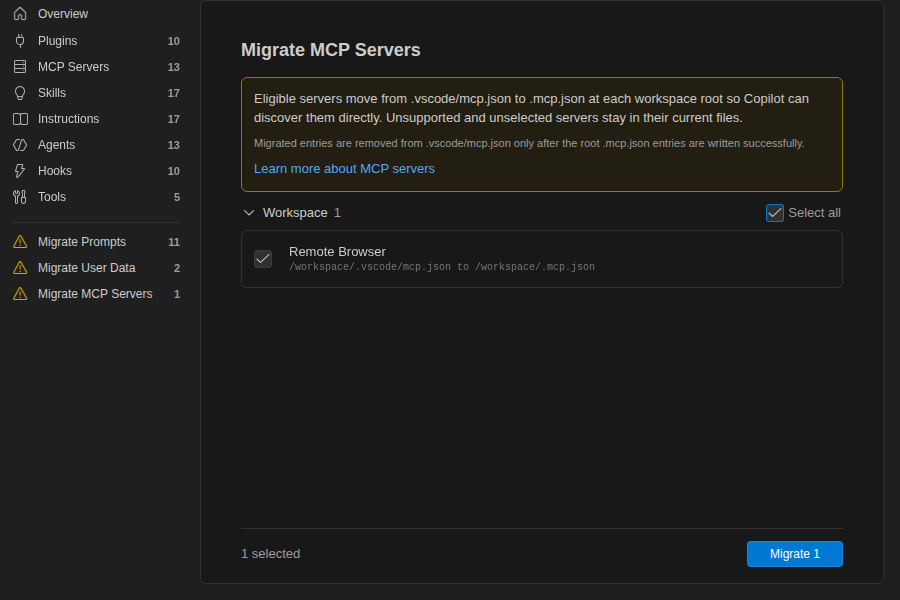Viewport: 900px width, 600px height.
Task: Click the Tools count badge 5
Action: (177, 198)
